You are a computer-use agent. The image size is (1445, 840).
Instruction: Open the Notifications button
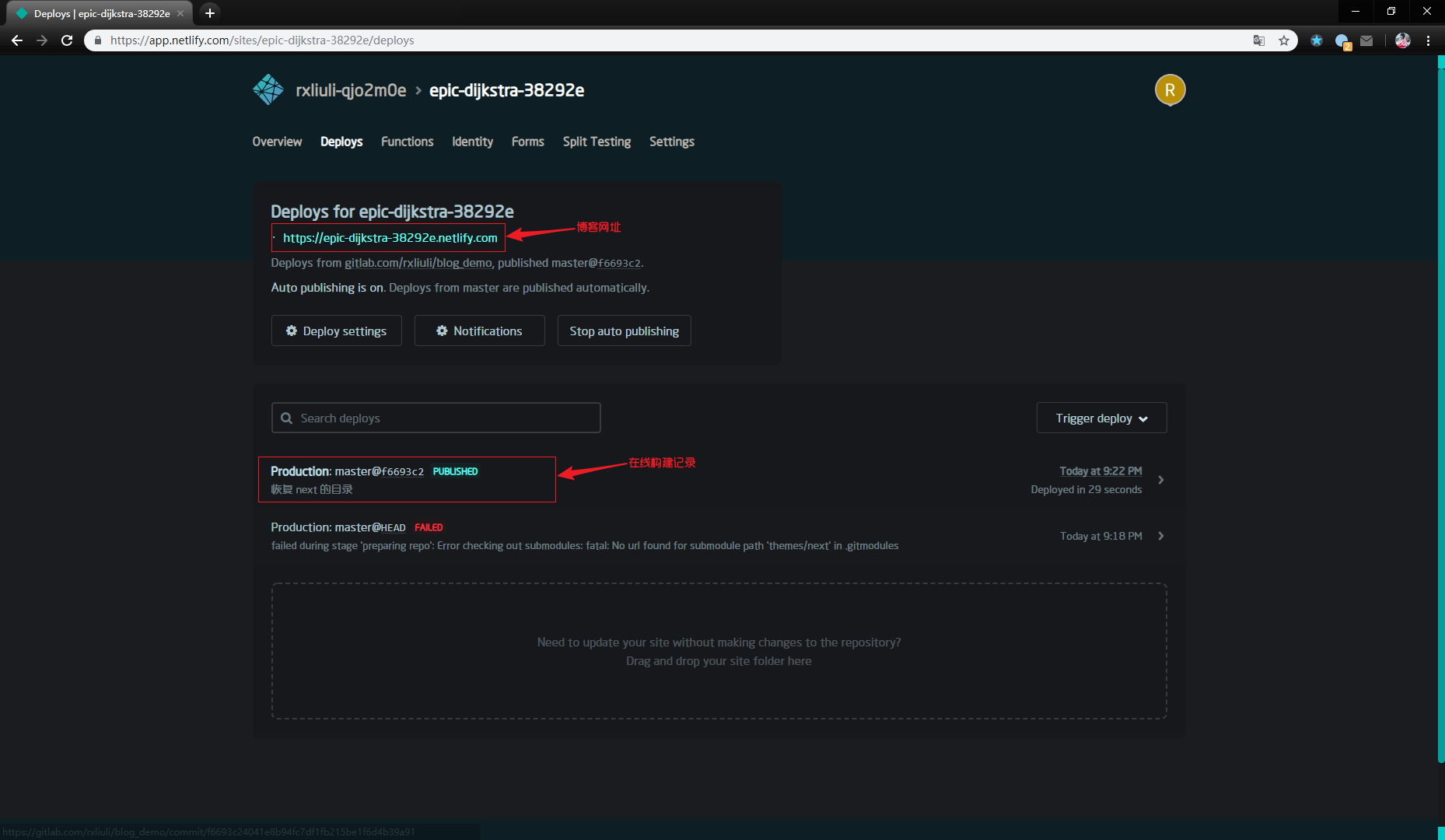coord(480,331)
